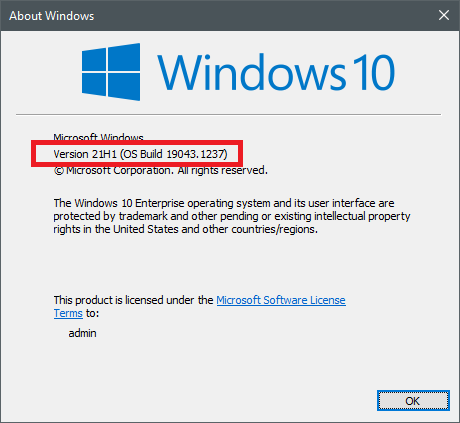
Task: Confirm with the OK button
Action: (413, 401)
